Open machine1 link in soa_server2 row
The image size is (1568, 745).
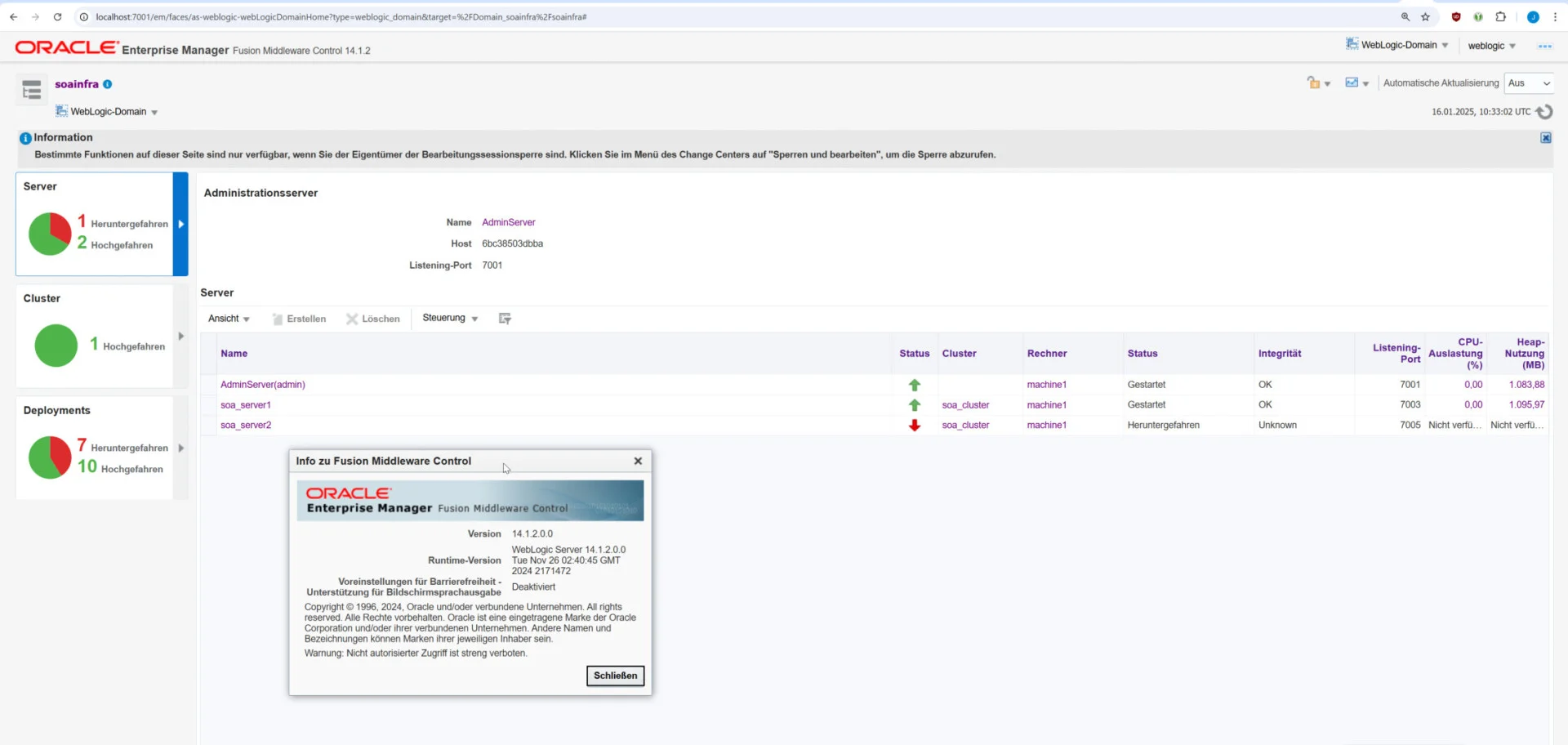coord(1047,426)
